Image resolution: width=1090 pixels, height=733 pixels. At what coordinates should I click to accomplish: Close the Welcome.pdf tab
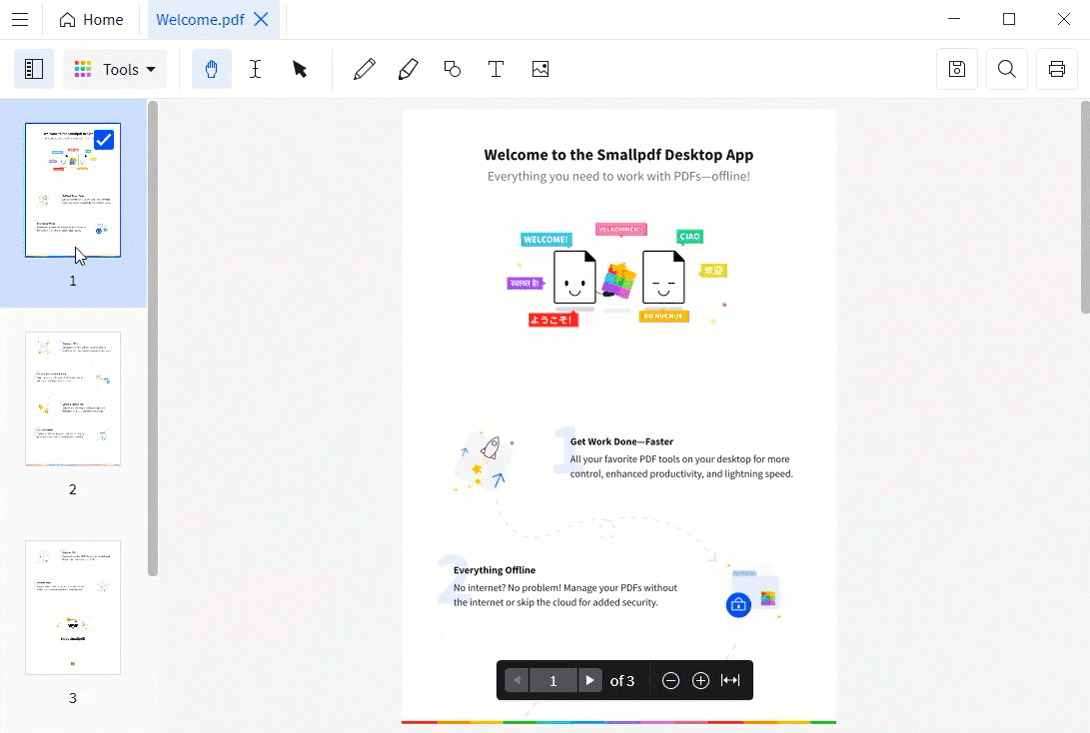[261, 19]
